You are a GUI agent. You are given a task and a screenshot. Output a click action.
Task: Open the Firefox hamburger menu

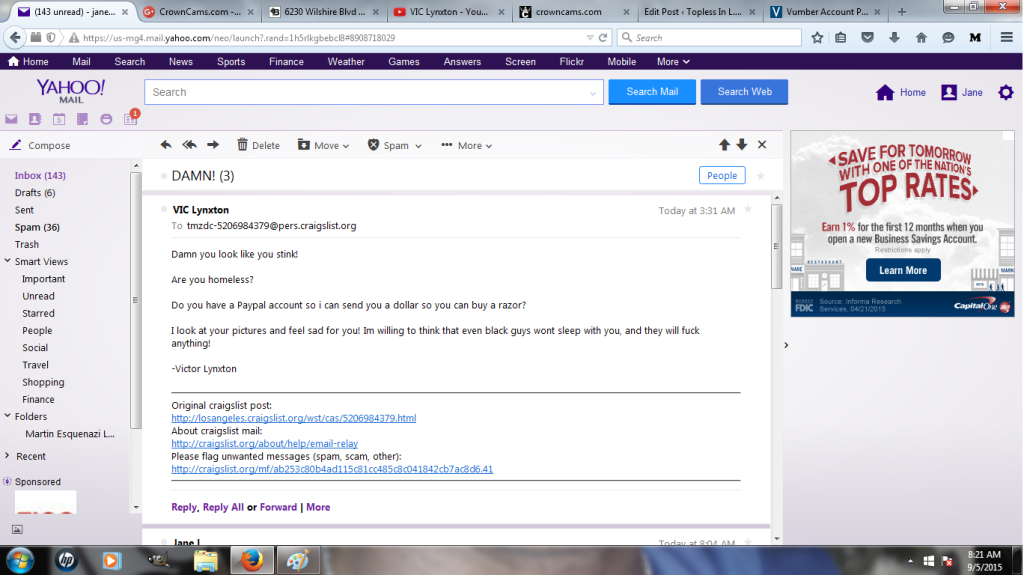[1006, 38]
